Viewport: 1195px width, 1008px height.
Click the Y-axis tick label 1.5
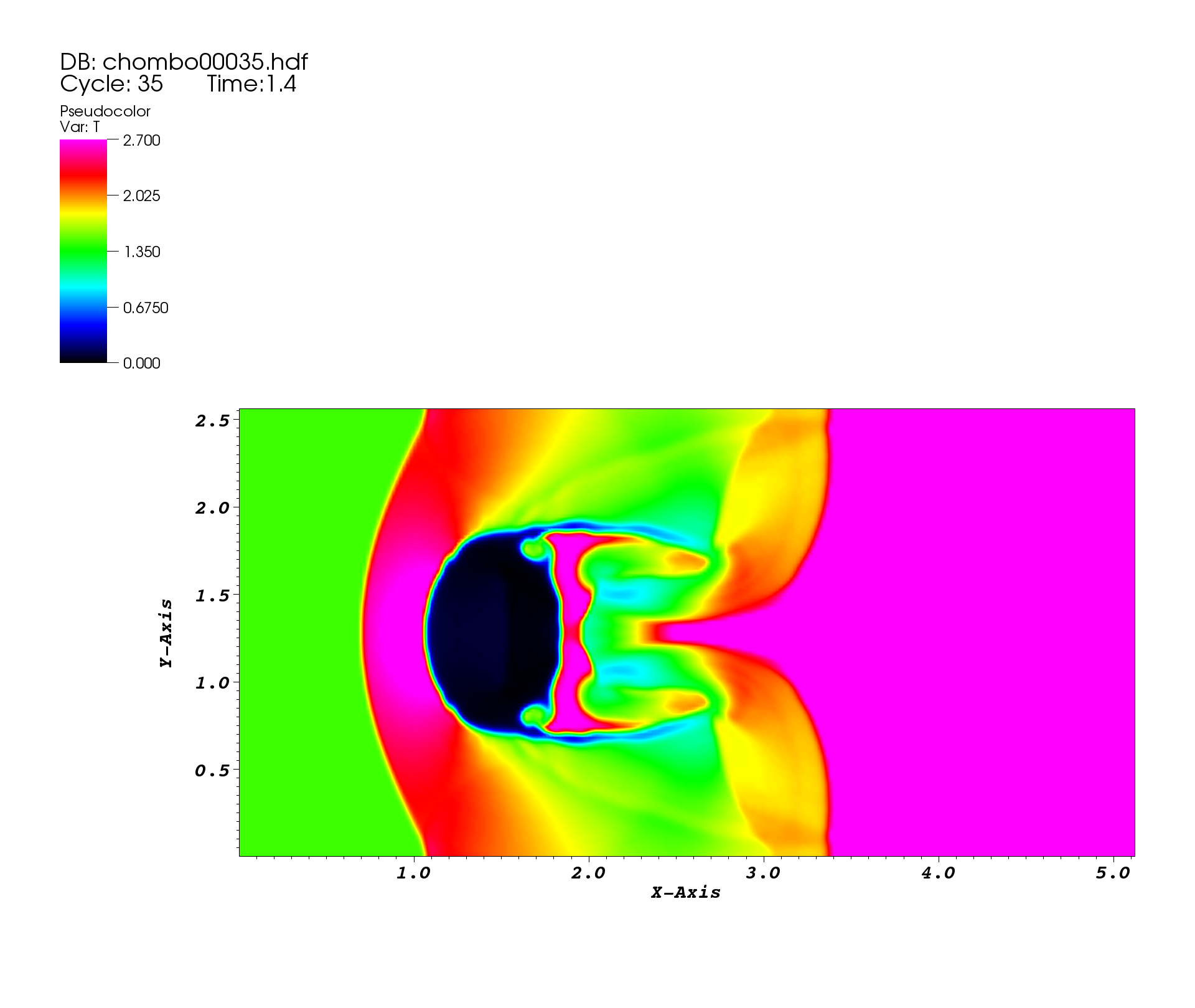212,596
